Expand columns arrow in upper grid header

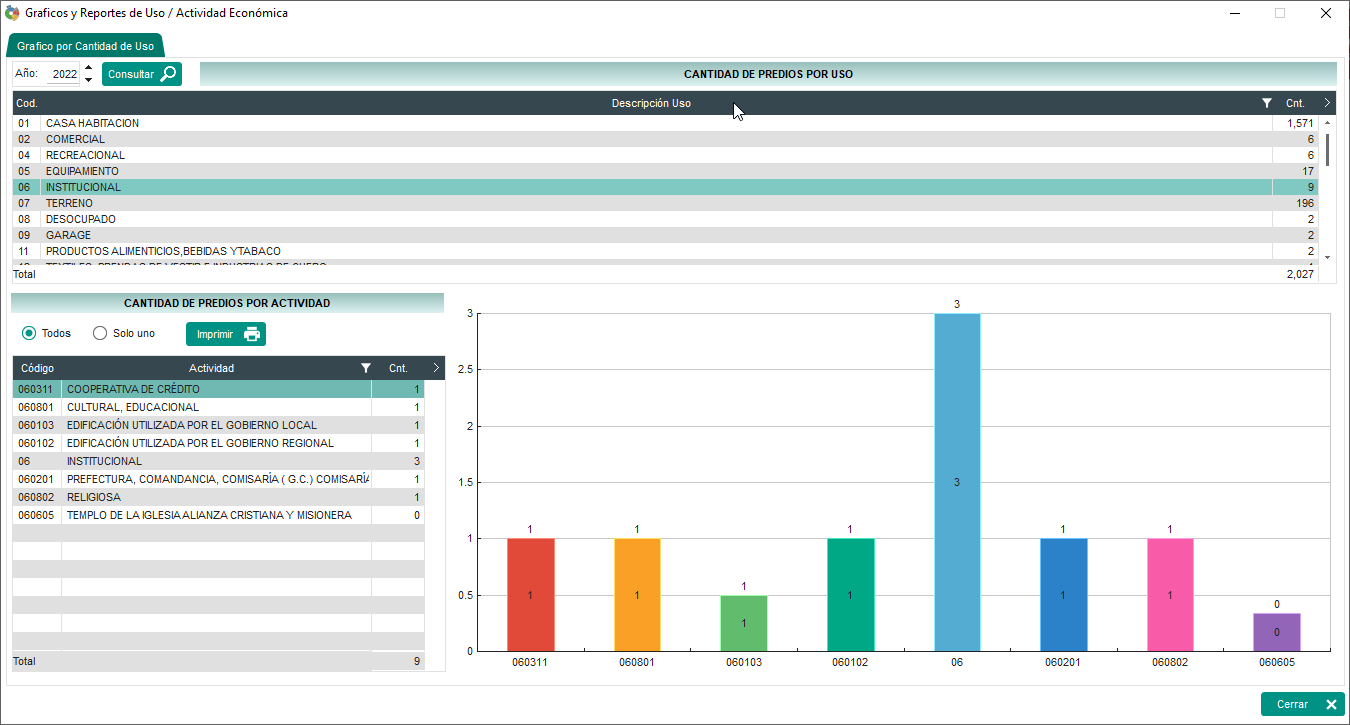point(1326,103)
